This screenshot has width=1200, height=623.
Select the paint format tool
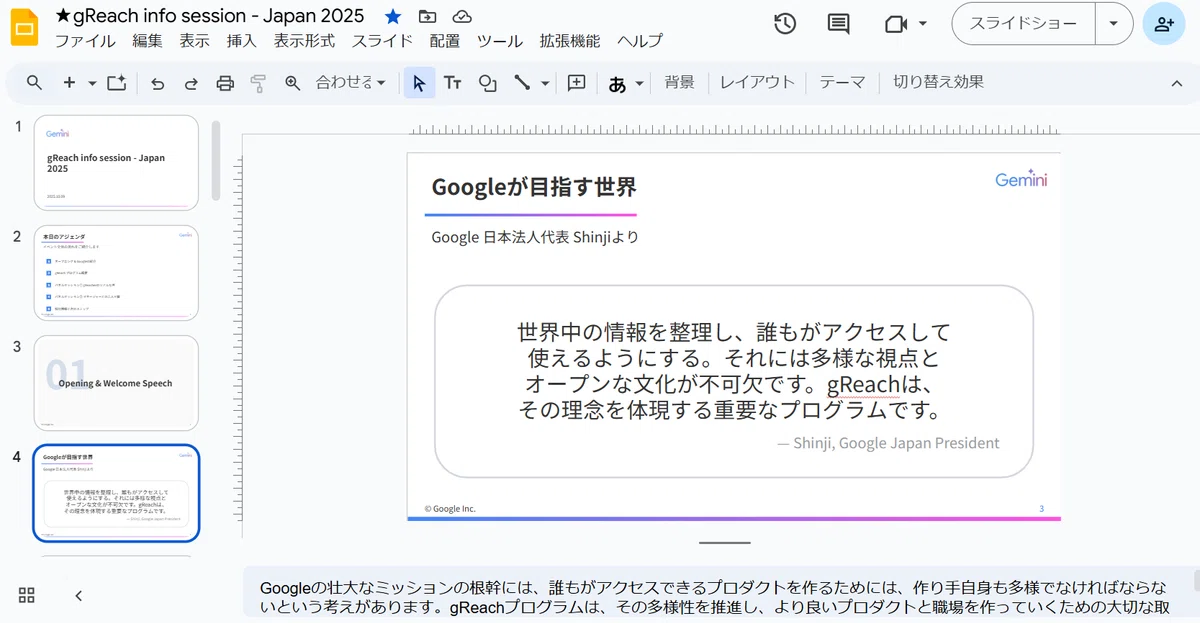tap(259, 83)
